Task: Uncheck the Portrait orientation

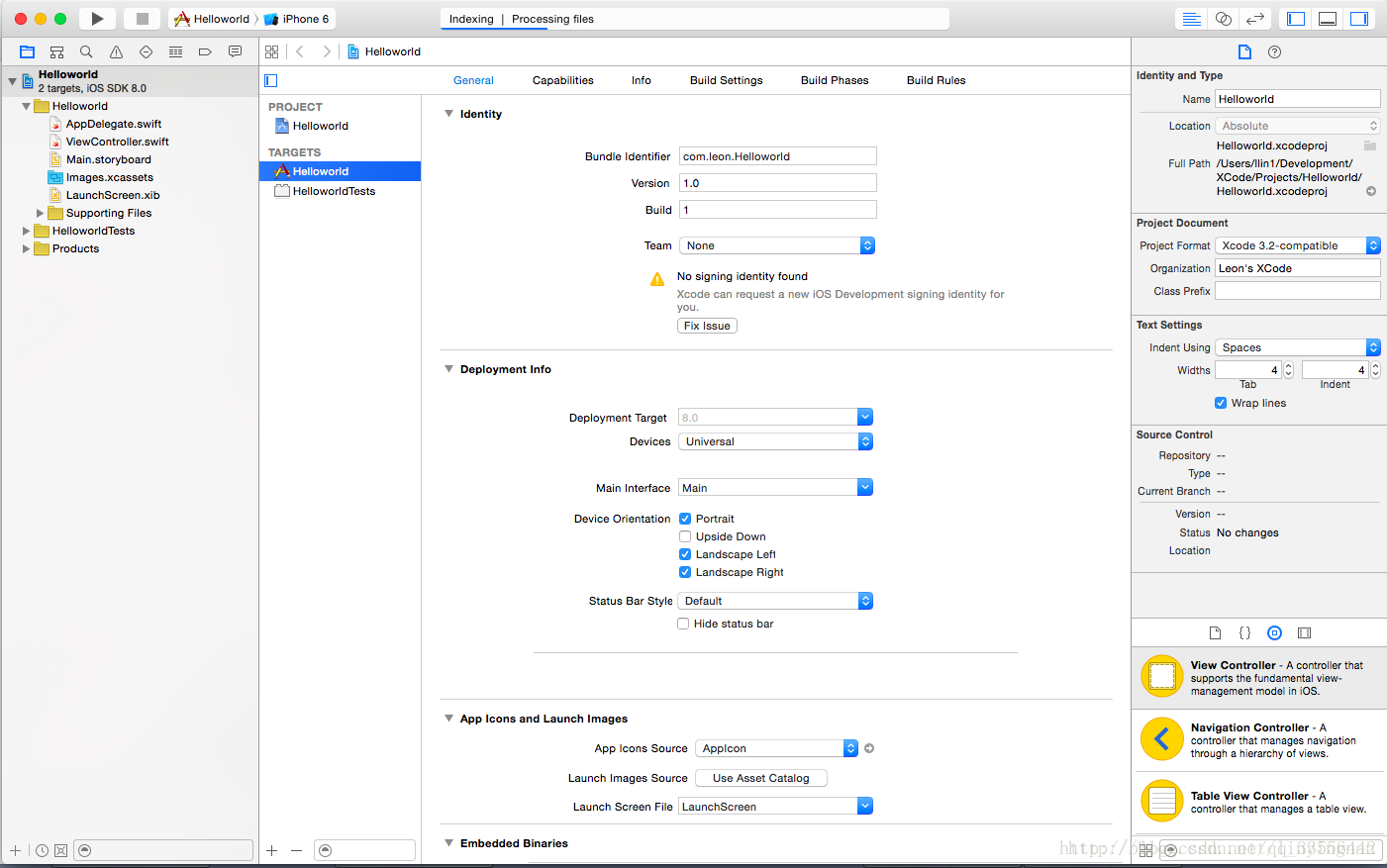Action: point(685,519)
